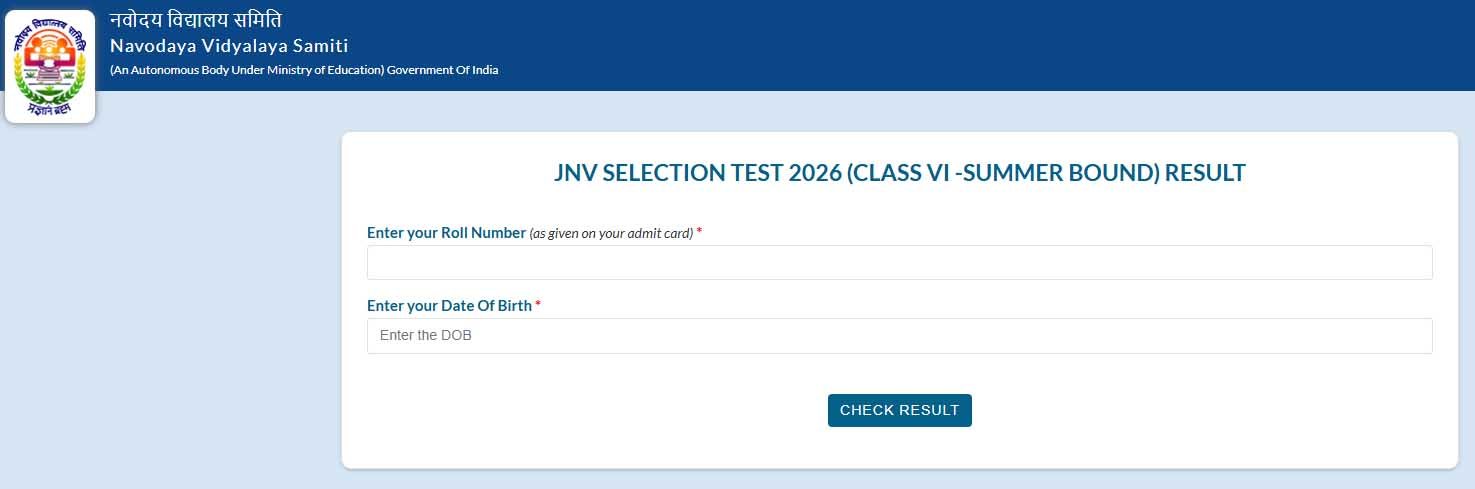
Task: Click the word RESULT in the heading
Action: click(x=1205, y=173)
